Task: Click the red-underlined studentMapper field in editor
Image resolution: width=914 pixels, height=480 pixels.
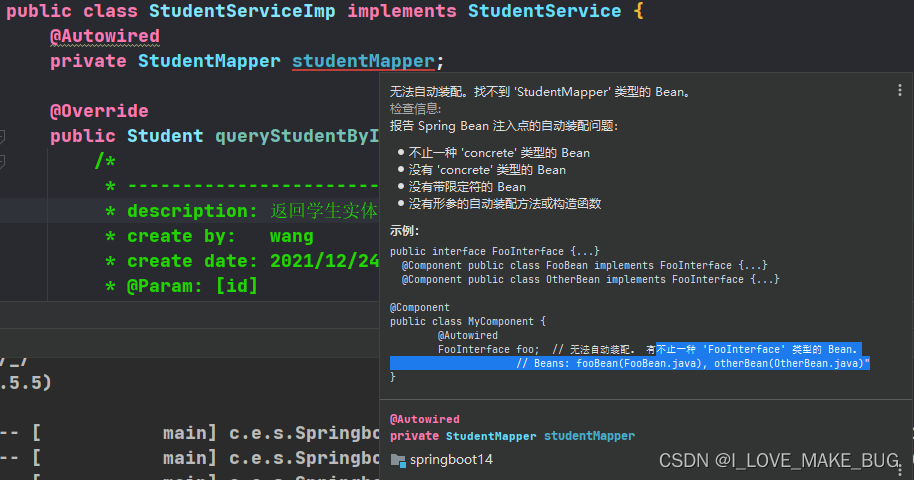Action: click(x=364, y=61)
